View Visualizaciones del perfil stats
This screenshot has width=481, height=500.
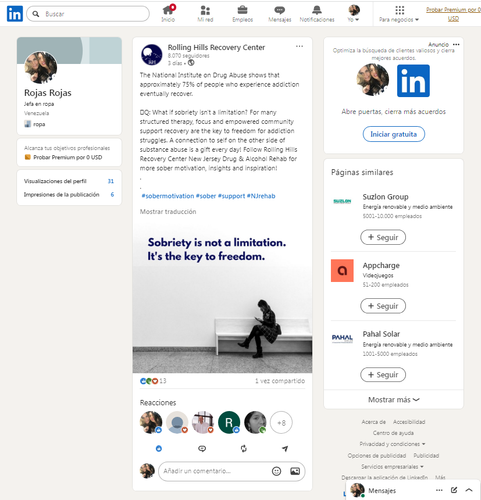69,181
